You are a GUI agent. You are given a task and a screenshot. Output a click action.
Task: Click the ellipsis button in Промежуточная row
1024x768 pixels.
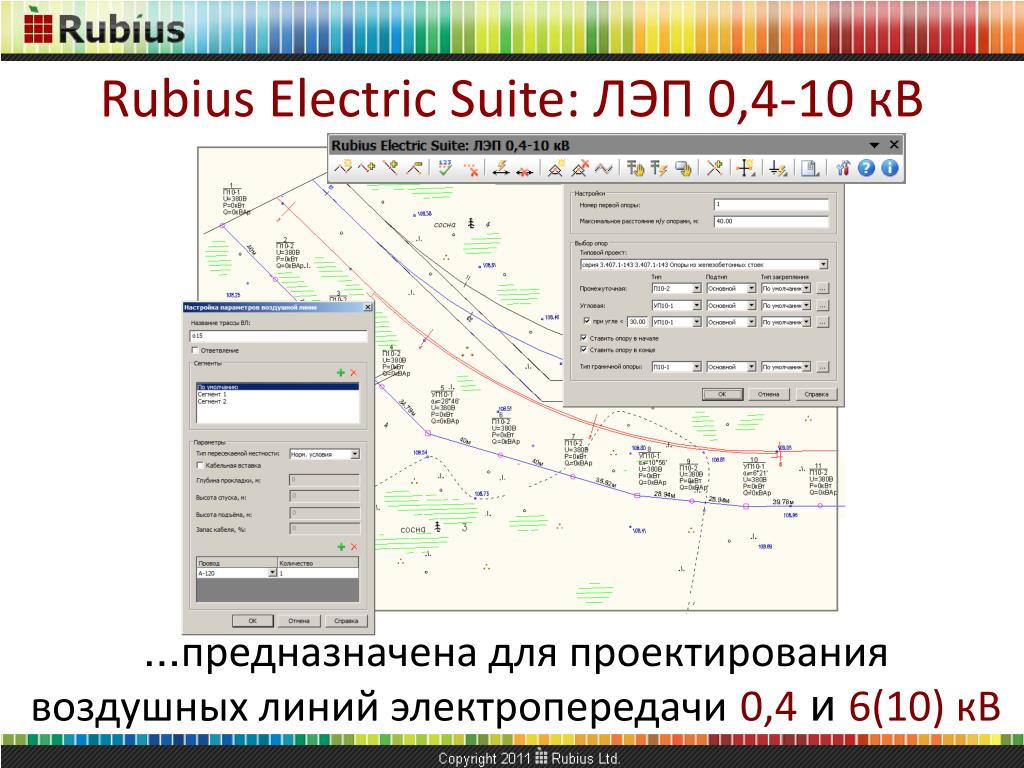[x=823, y=288]
